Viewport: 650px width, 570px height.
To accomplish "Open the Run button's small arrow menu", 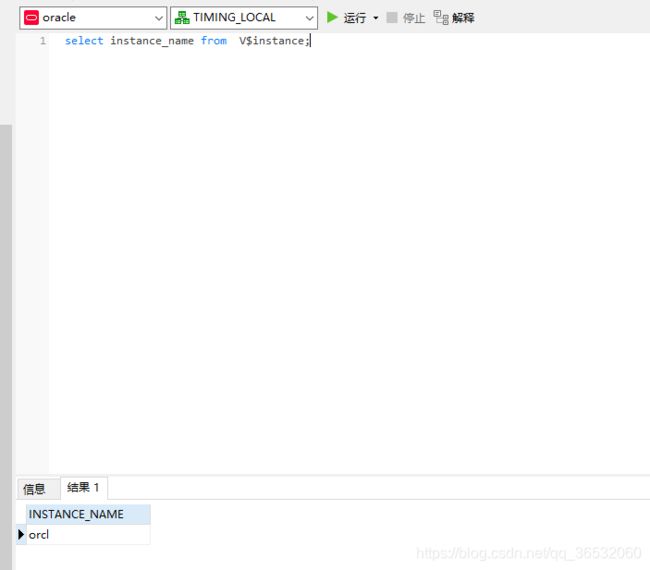I will coord(376,18).
